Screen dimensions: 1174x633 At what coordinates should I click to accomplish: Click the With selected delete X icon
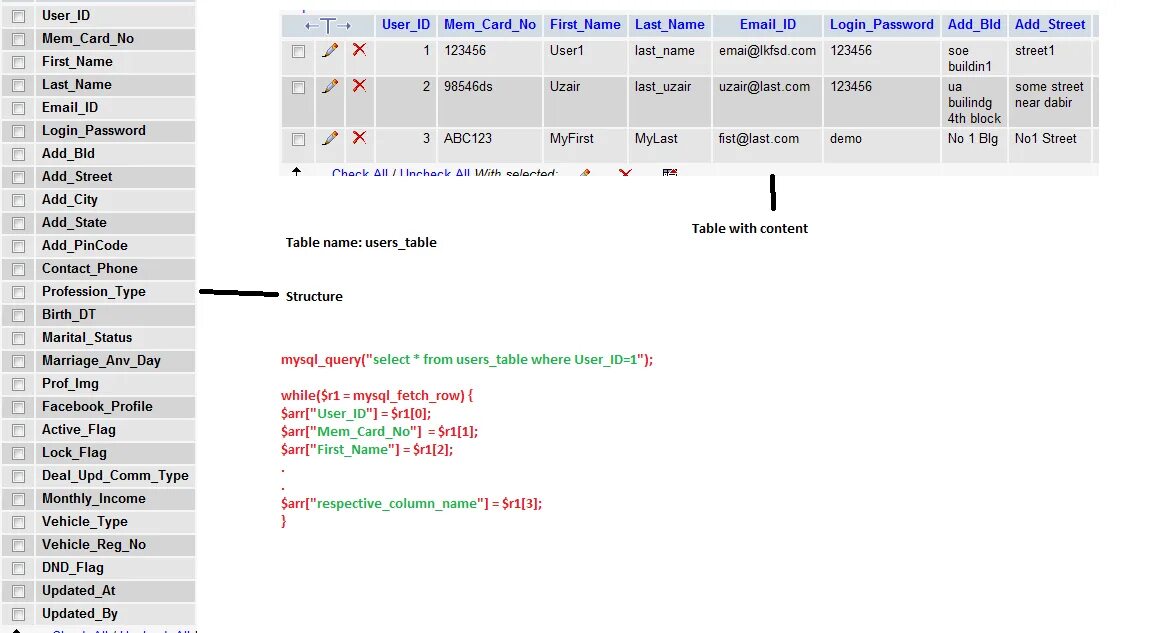click(625, 174)
